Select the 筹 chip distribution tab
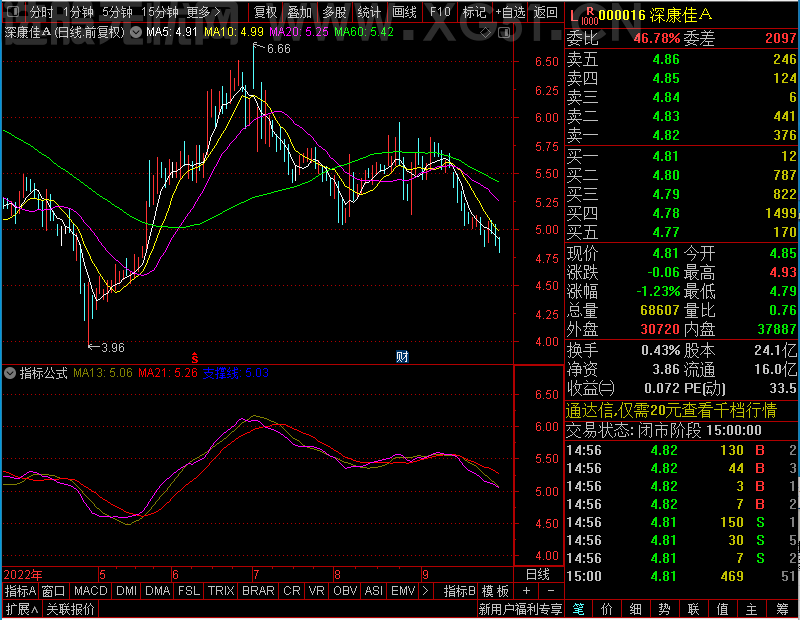The height and width of the screenshot is (620, 800). (x=782, y=609)
